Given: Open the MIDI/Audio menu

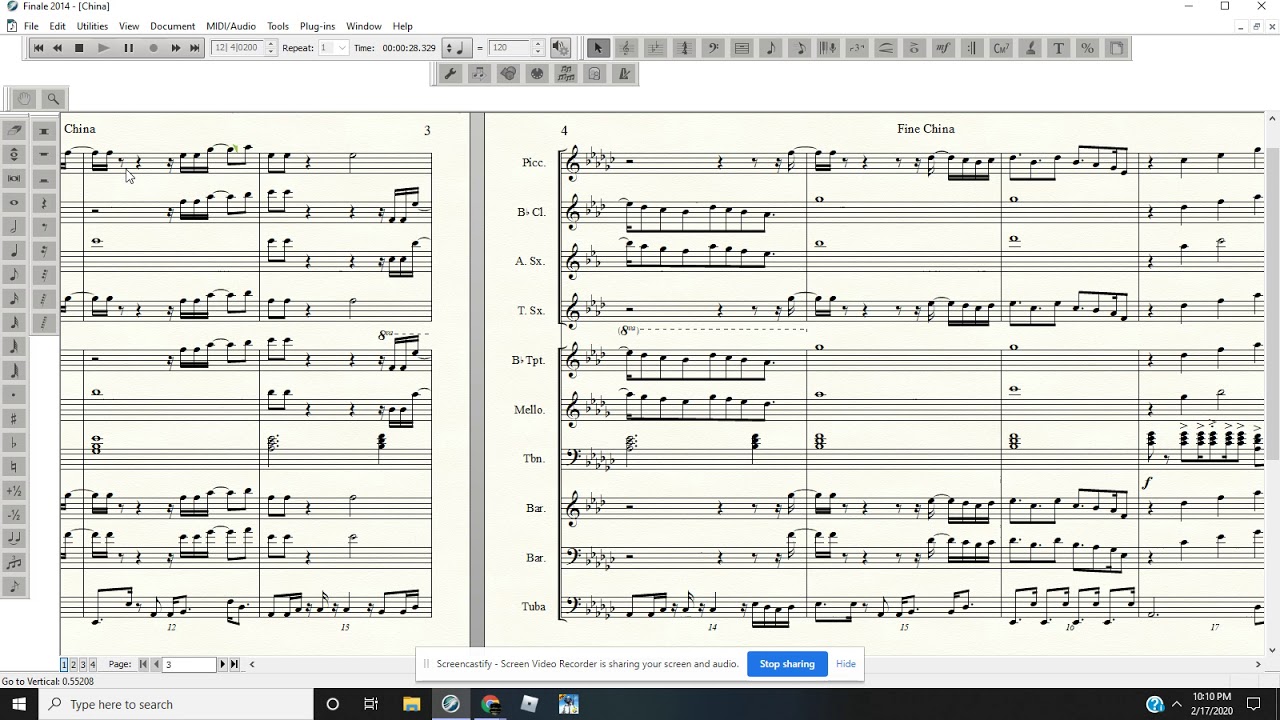Looking at the screenshot, I should coord(231,26).
